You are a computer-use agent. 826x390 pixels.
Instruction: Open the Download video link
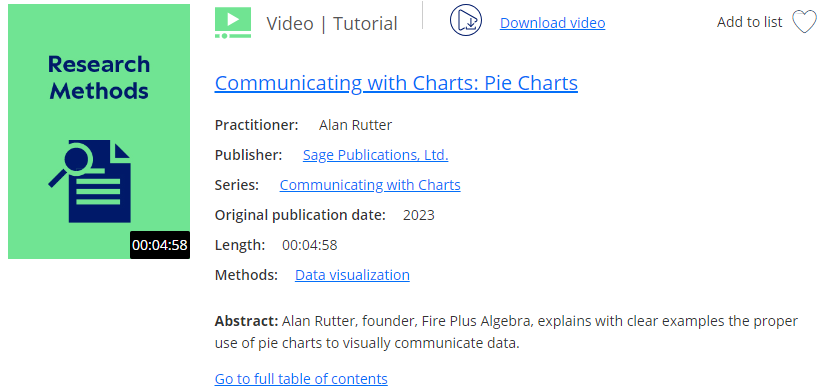[552, 23]
